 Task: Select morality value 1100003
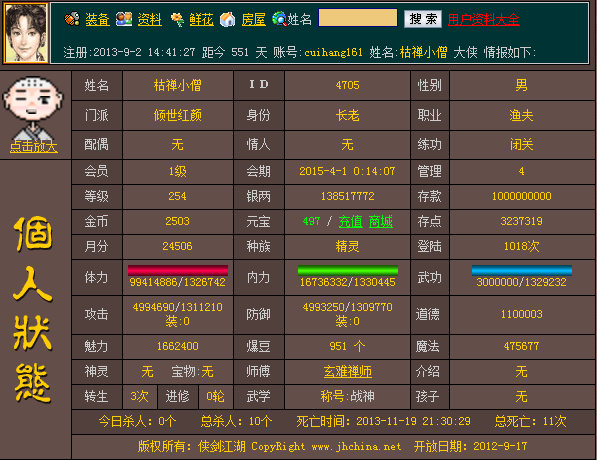click(x=522, y=314)
